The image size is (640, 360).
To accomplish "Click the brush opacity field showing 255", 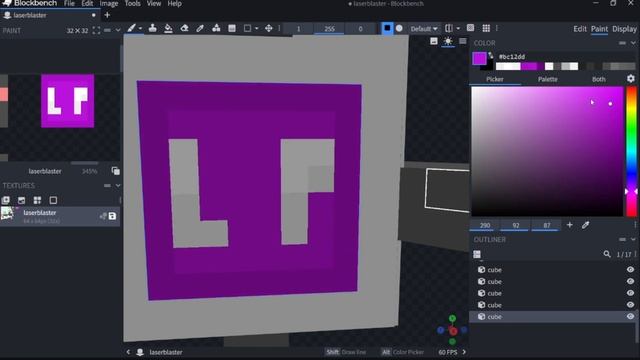I will [329, 29].
